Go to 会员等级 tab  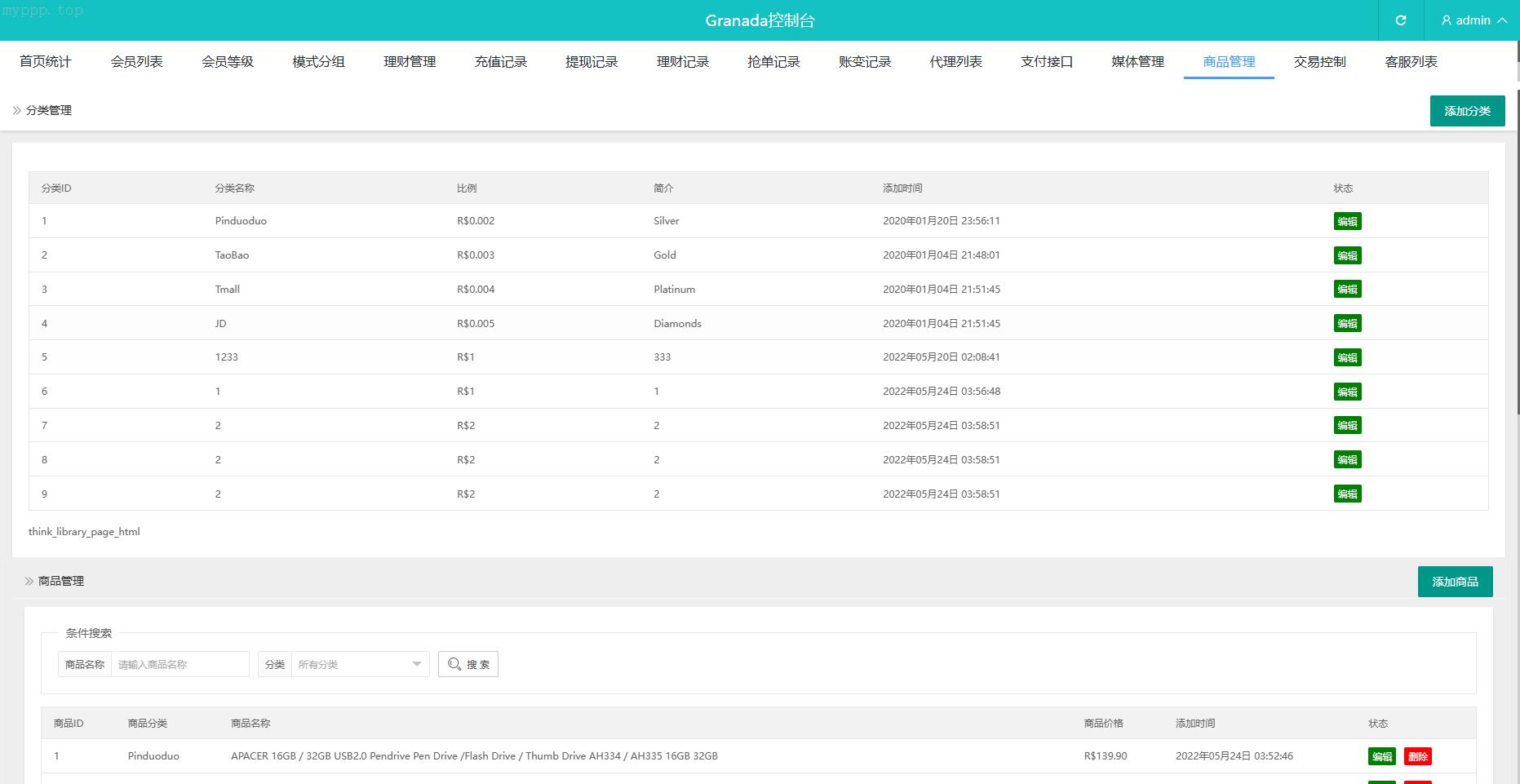click(228, 62)
